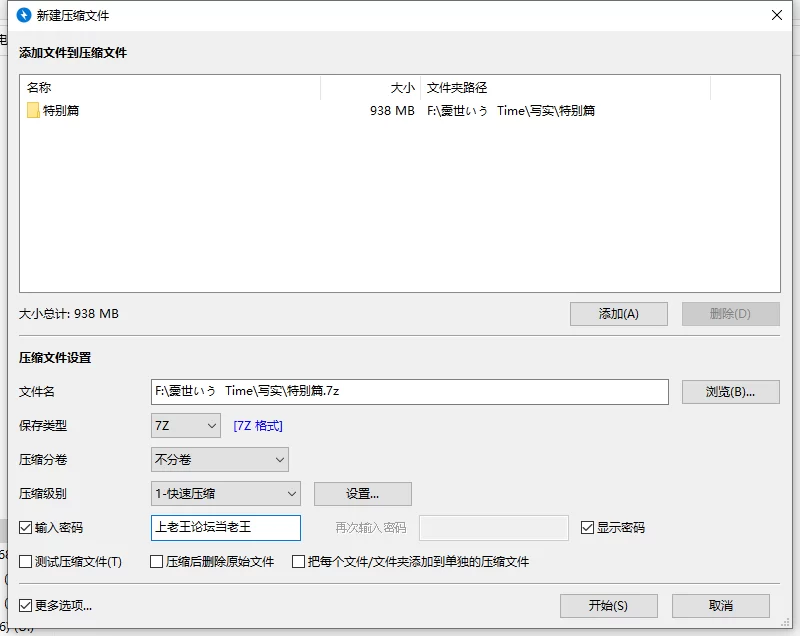Viewport: 800px width, 636px height.
Task: Toggle the 更多选项 checkbox
Action: [x=26, y=605]
